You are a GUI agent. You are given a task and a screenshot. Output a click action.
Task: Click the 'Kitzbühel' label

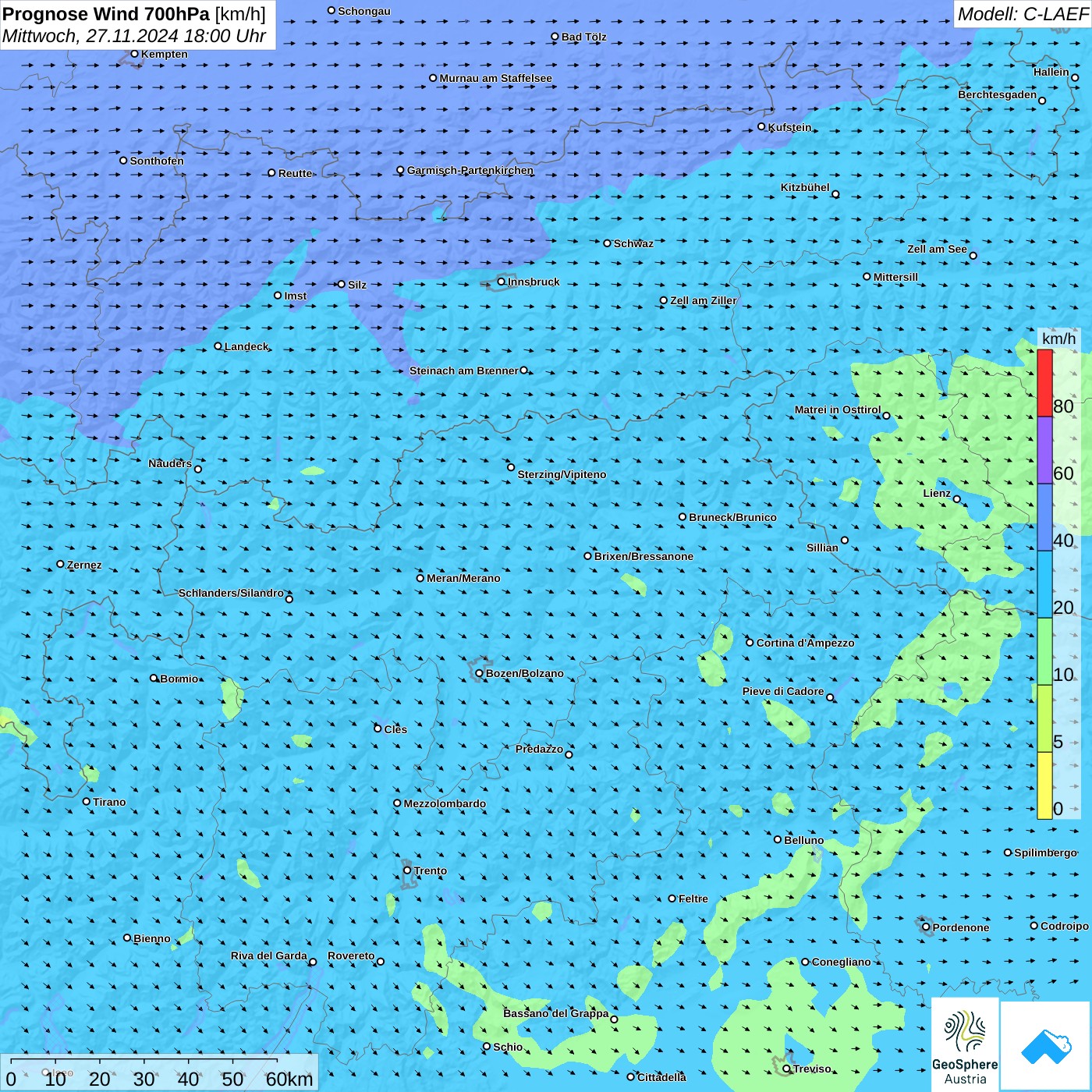(x=805, y=187)
